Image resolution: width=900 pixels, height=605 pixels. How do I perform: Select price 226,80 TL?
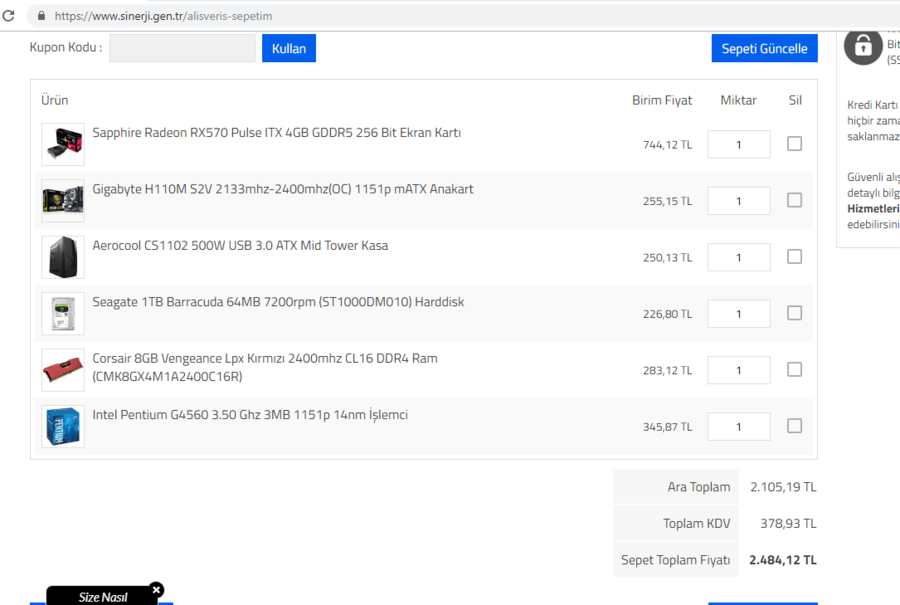tap(668, 314)
